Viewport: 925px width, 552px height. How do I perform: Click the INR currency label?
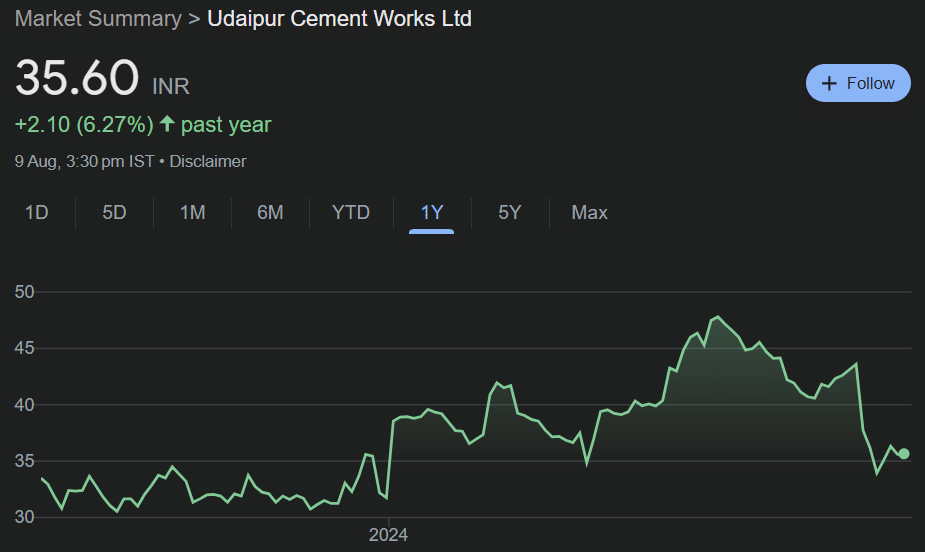point(171,86)
